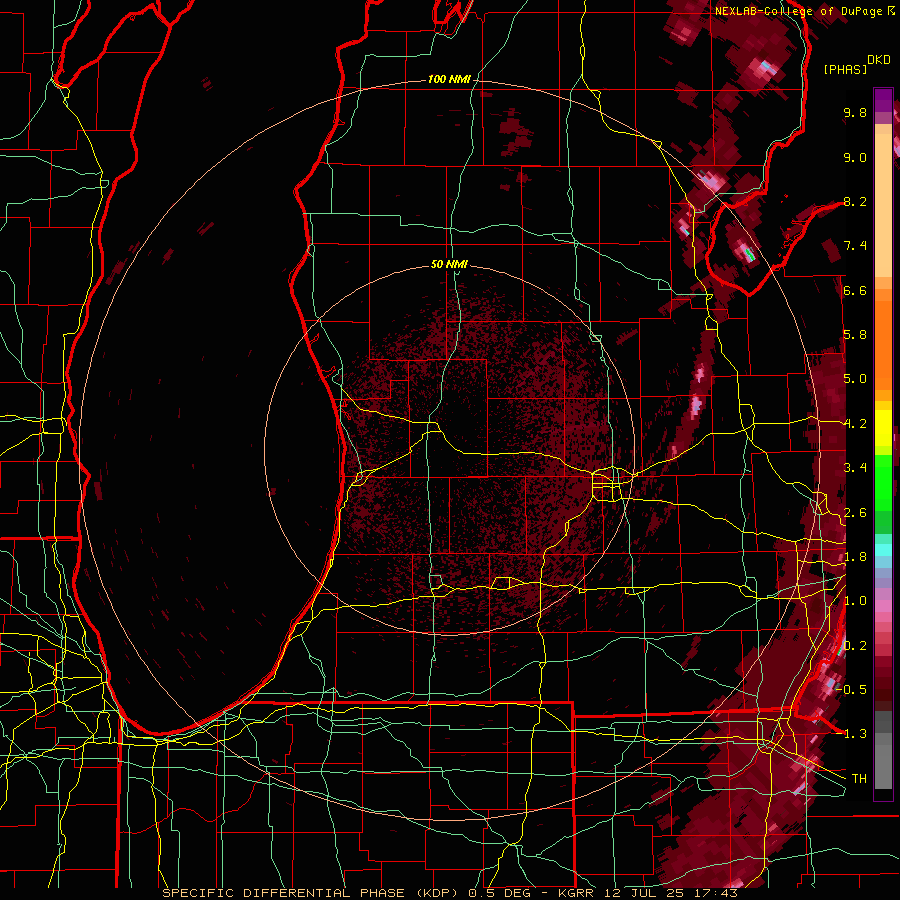Image resolution: width=900 pixels, height=900 pixels.
Task: Click the 9.8 scale value
Action: pos(855,113)
